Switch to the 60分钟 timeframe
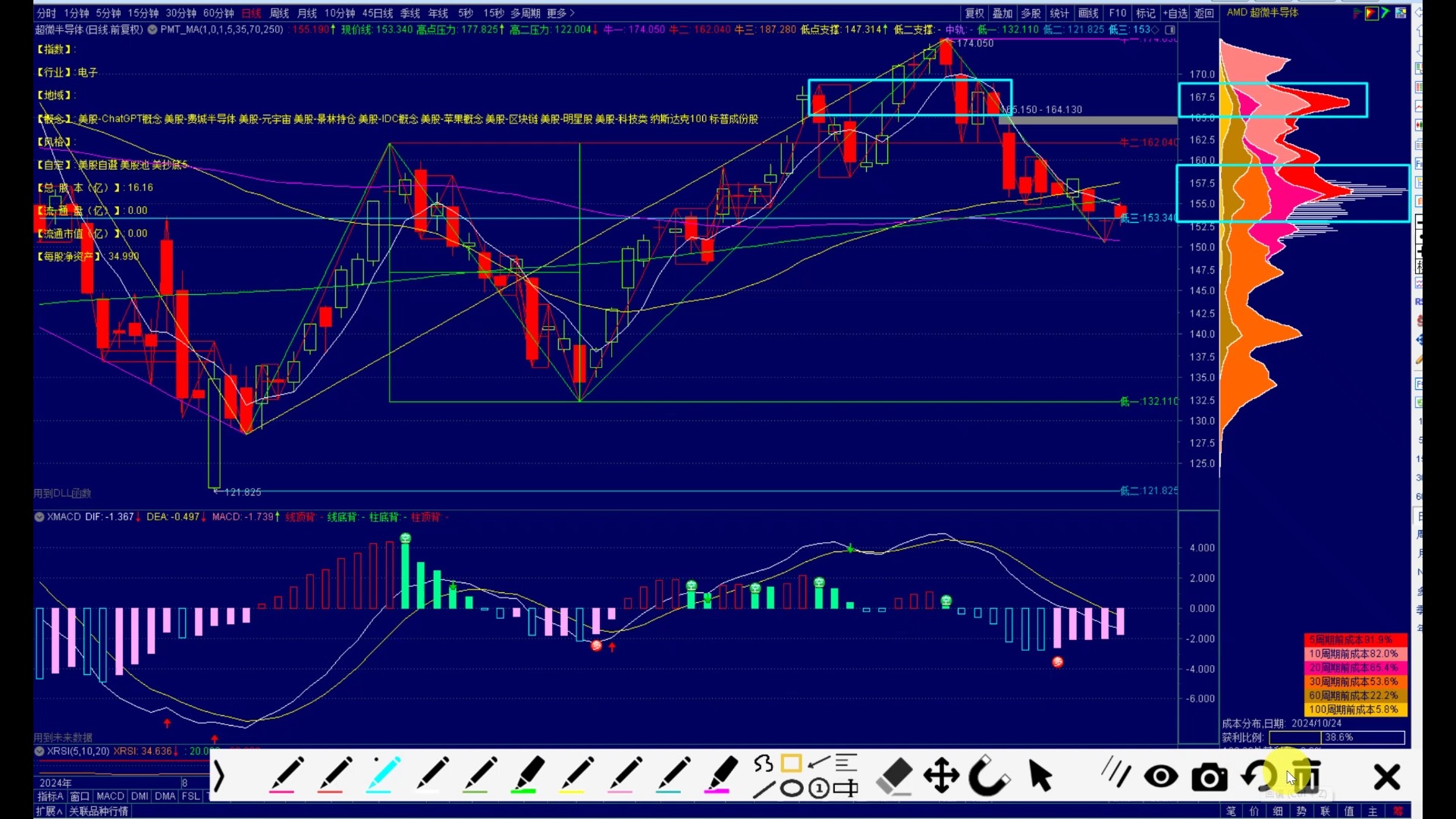 pyautogui.click(x=218, y=13)
